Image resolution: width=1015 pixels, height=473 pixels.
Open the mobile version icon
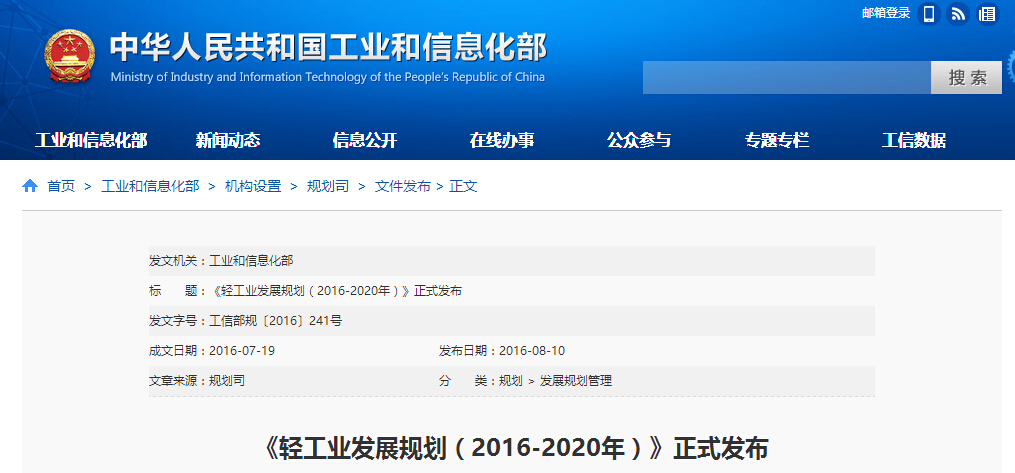pos(929,14)
